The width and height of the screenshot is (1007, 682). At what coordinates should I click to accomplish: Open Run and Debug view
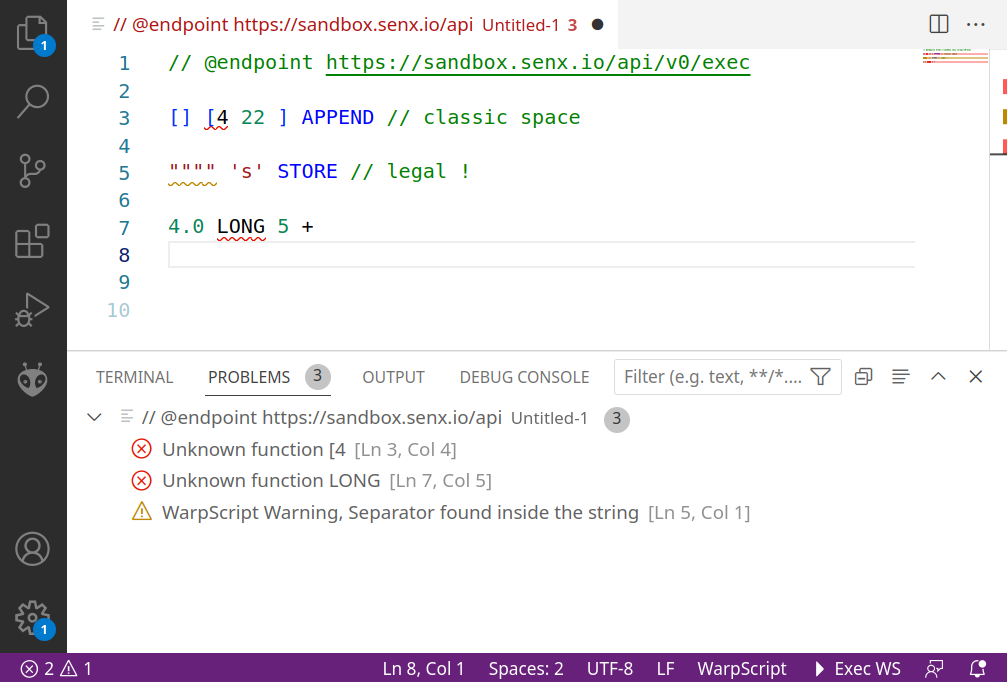(x=33, y=310)
